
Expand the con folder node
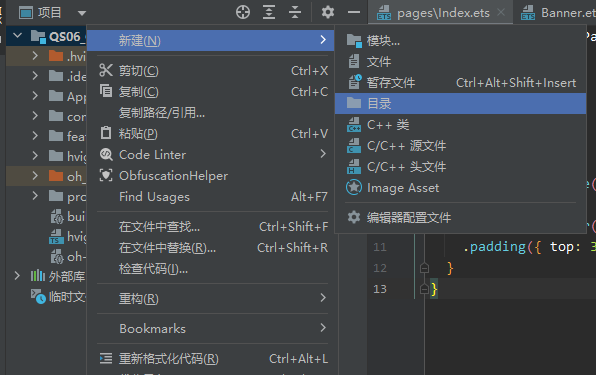coord(35,116)
